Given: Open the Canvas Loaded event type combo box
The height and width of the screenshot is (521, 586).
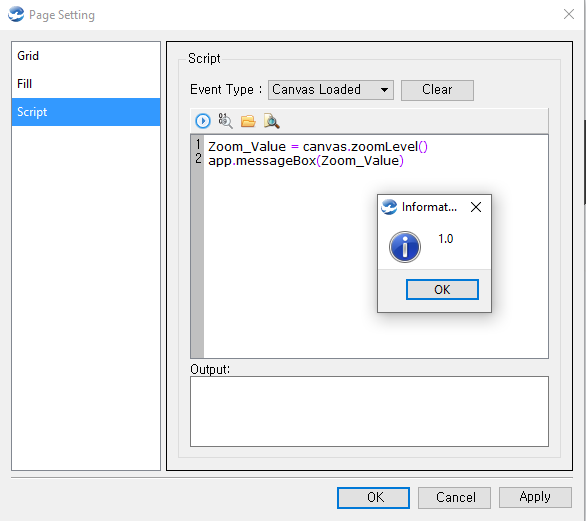Looking at the screenshot, I should pyautogui.click(x=331, y=90).
